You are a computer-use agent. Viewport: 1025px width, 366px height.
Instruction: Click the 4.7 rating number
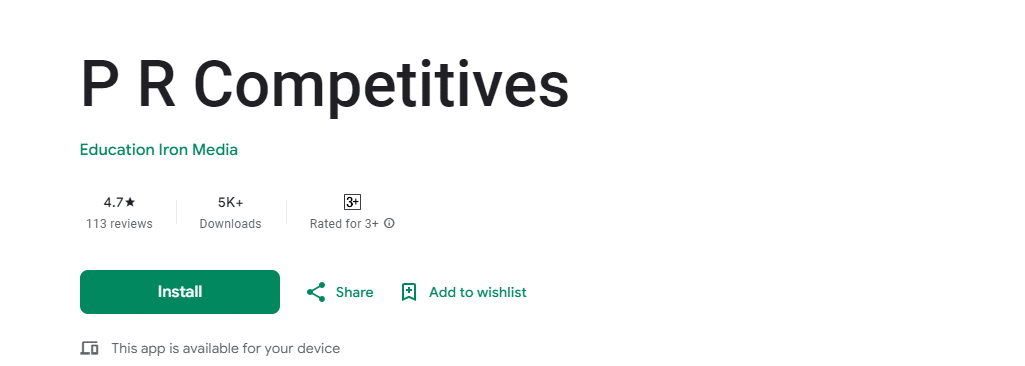pos(114,202)
